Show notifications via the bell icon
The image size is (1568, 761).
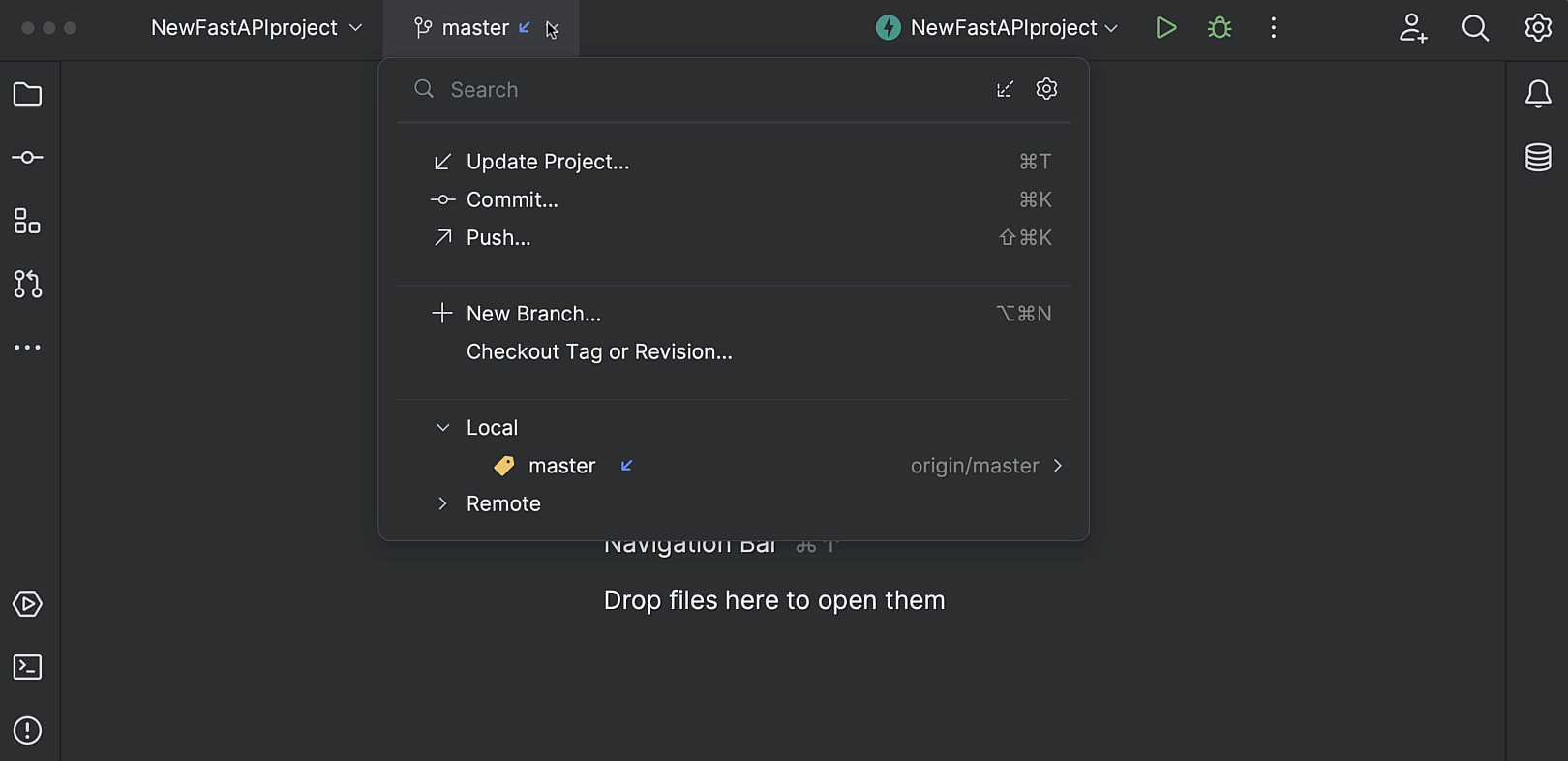pos(1538,94)
